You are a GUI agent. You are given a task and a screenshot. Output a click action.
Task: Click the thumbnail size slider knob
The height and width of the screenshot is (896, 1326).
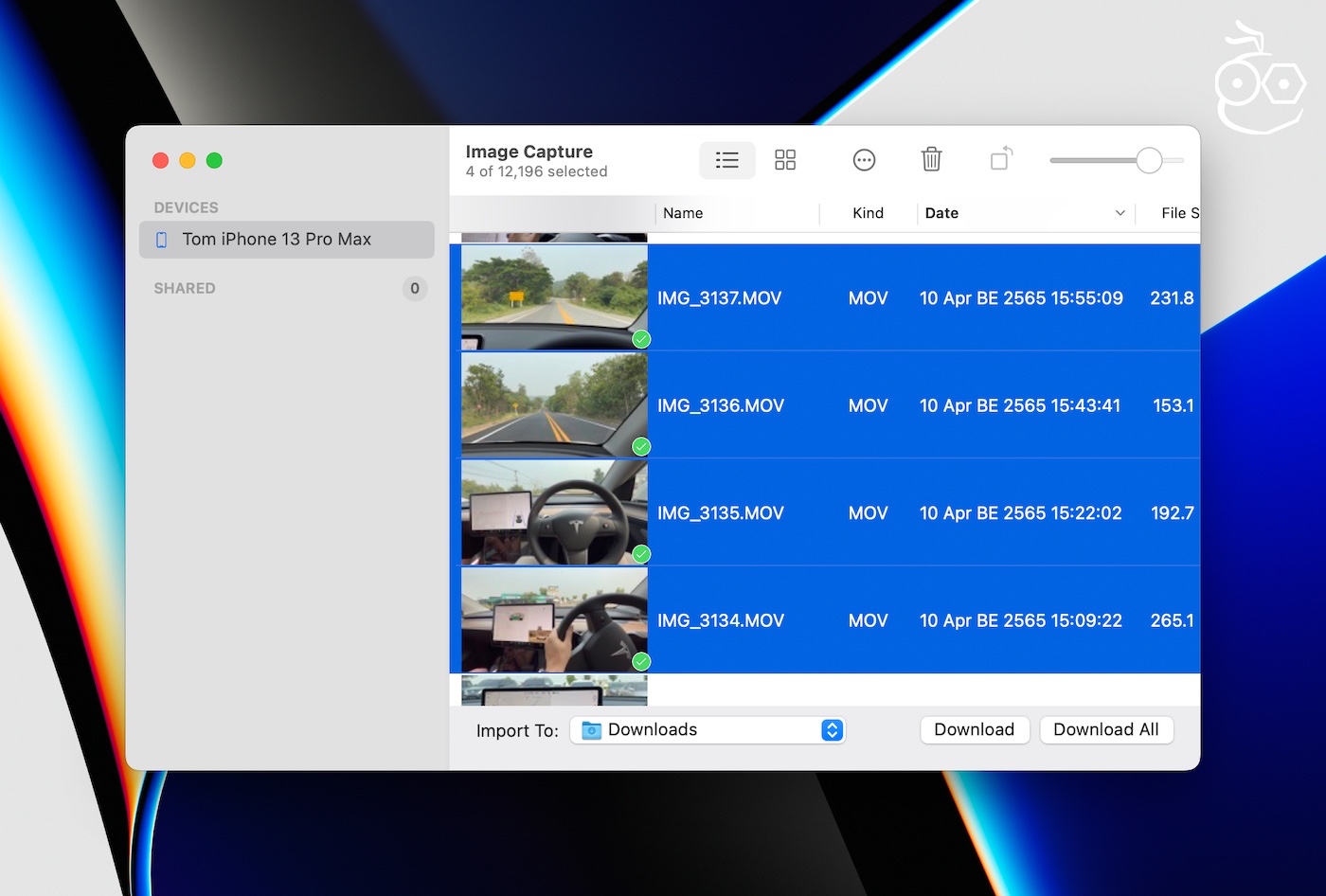pos(1149,161)
